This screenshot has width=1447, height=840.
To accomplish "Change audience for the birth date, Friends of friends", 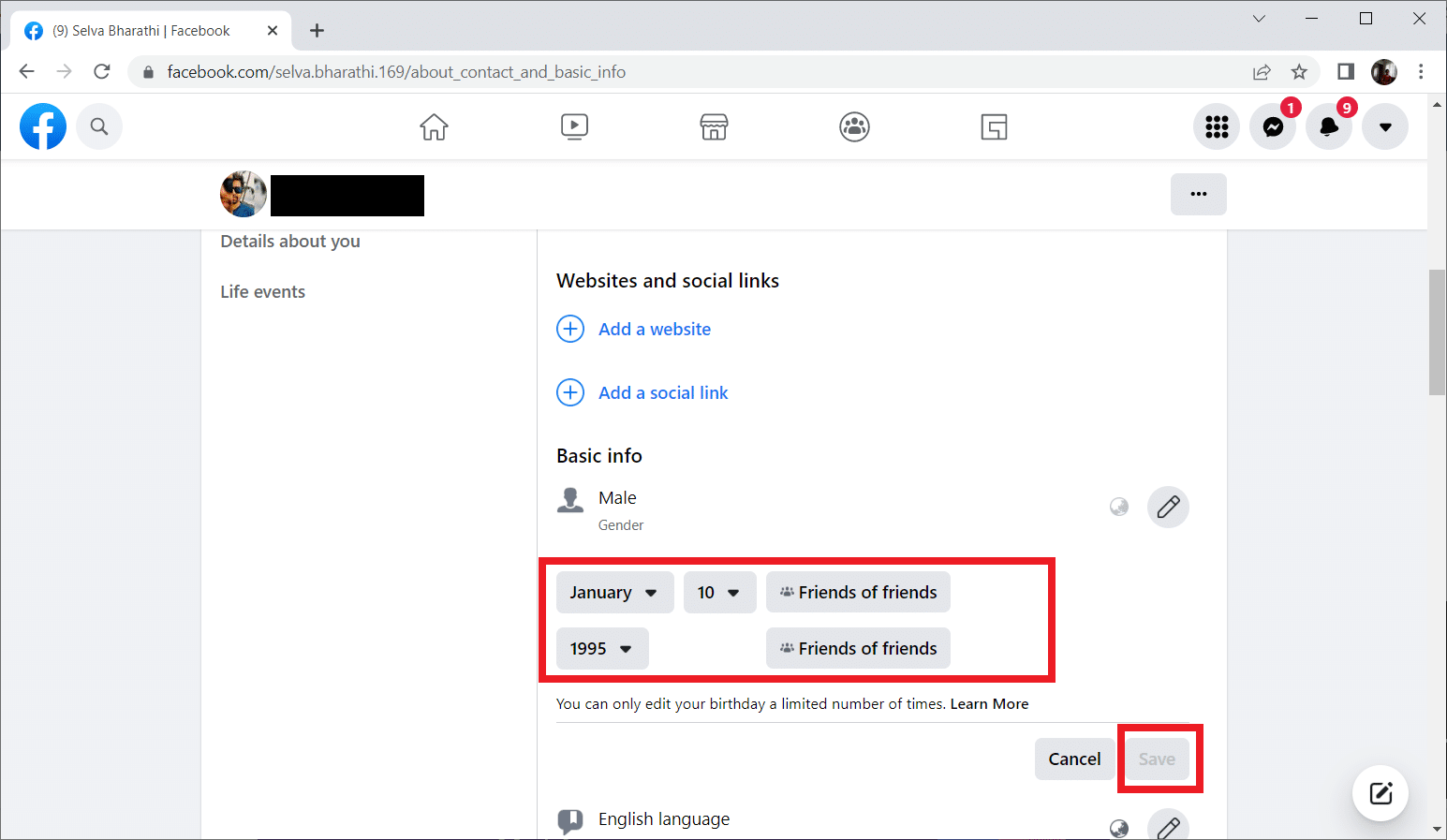I will click(858, 593).
